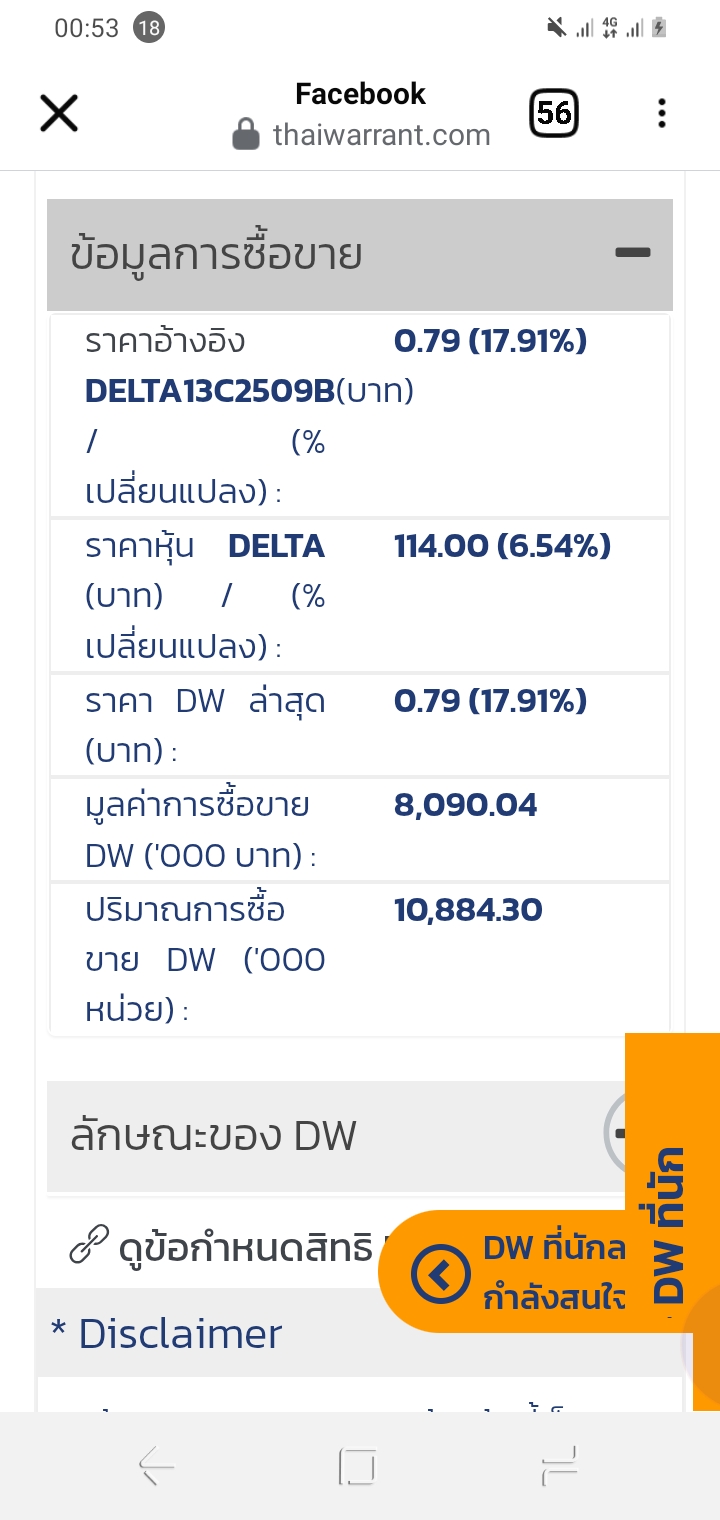Tap the Disclaimer heading
Image resolution: width=720 pixels, height=1520 pixels.
[x=166, y=1334]
